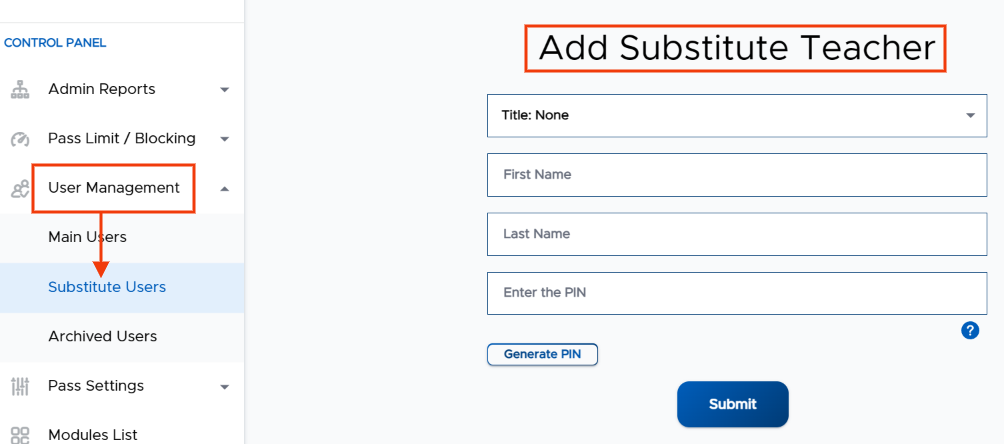Click the Enter the PIN field
Screen dimensions: 1004x444
[737, 293]
